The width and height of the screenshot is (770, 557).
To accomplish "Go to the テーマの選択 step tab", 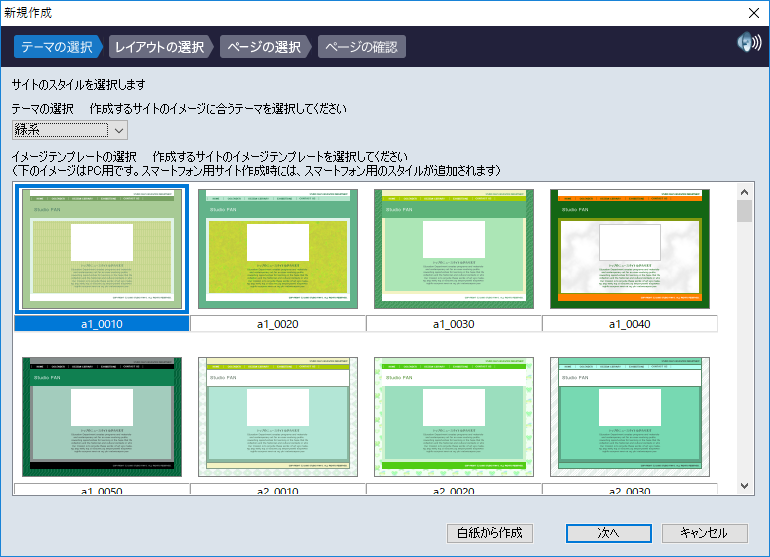I will [57, 47].
